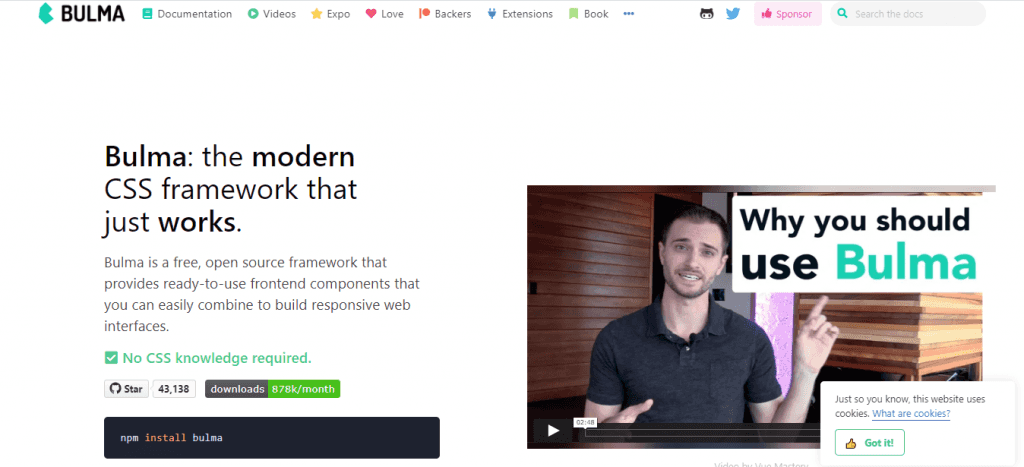Click the Love heart icon
This screenshot has height=467, width=1024.
pos(371,14)
